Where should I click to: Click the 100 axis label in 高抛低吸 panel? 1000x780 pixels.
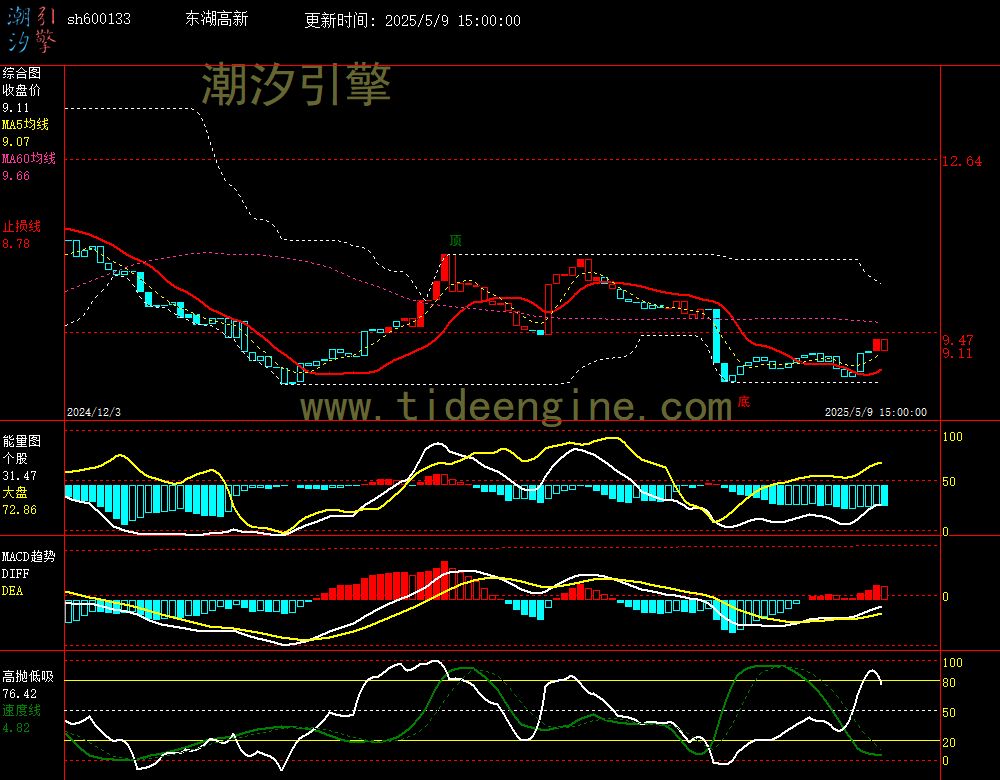(953, 663)
